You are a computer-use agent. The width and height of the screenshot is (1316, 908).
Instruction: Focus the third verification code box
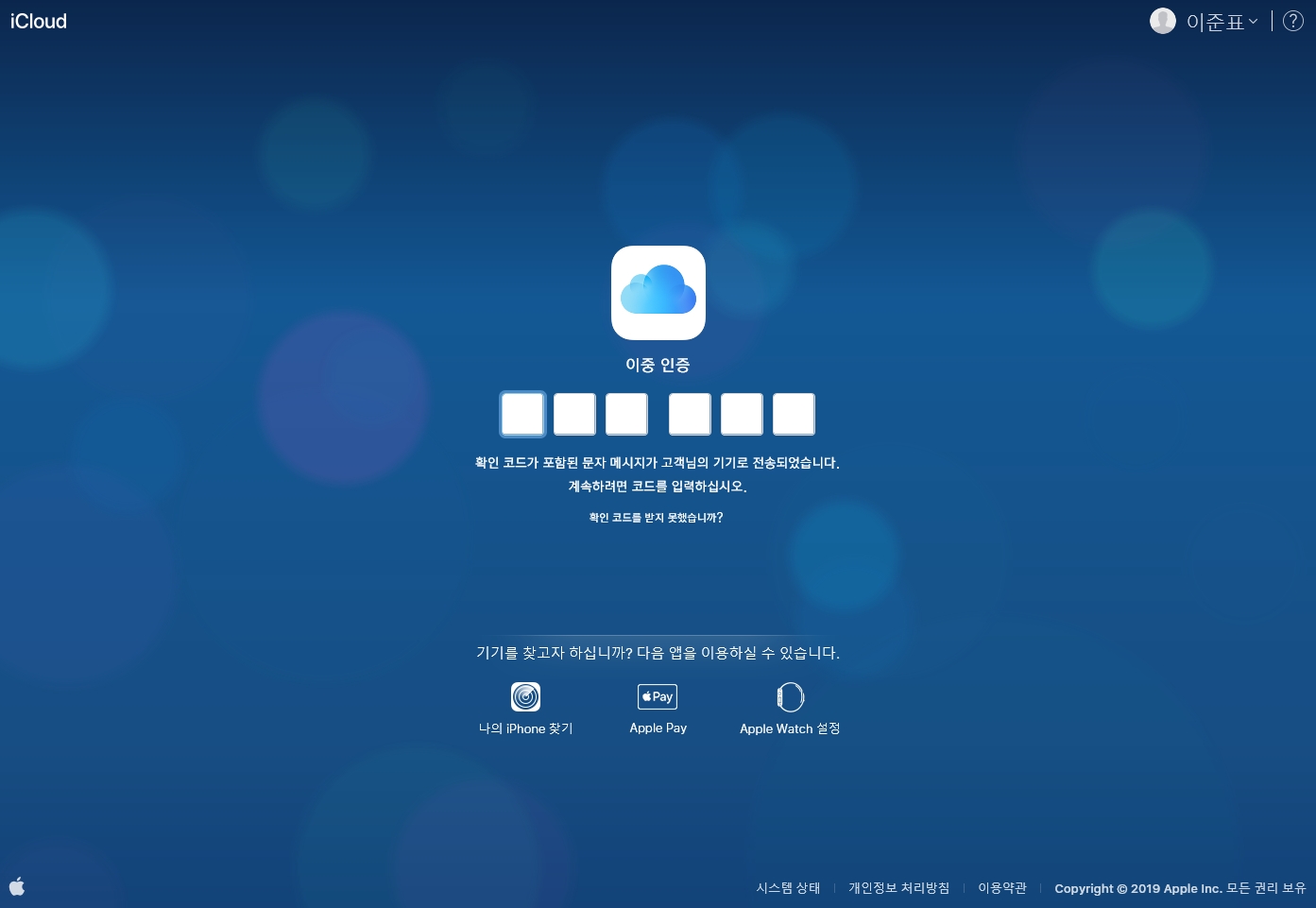coord(626,414)
